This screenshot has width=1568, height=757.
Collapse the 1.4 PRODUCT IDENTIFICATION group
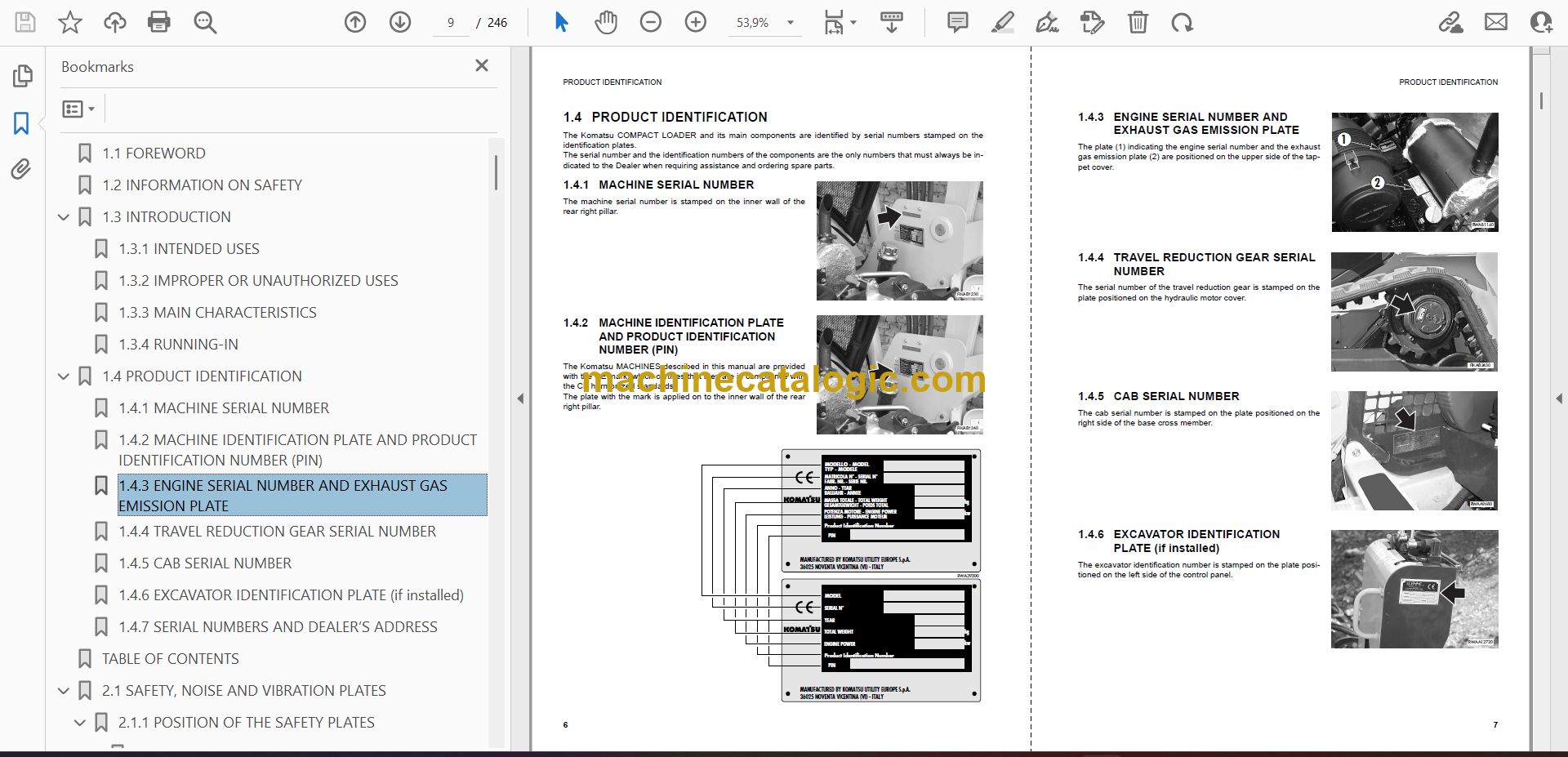(64, 376)
